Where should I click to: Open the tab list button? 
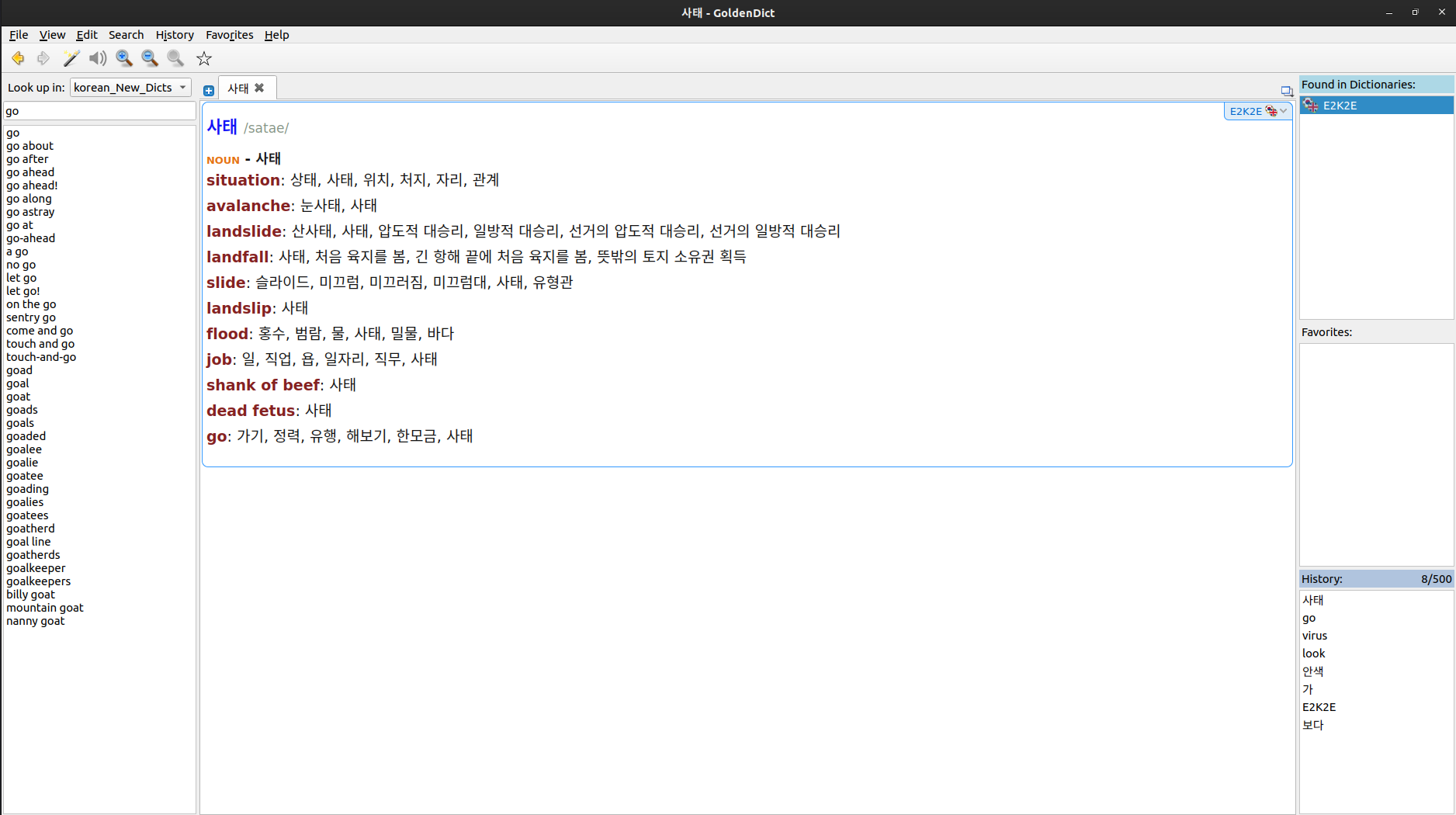click(1286, 91)
